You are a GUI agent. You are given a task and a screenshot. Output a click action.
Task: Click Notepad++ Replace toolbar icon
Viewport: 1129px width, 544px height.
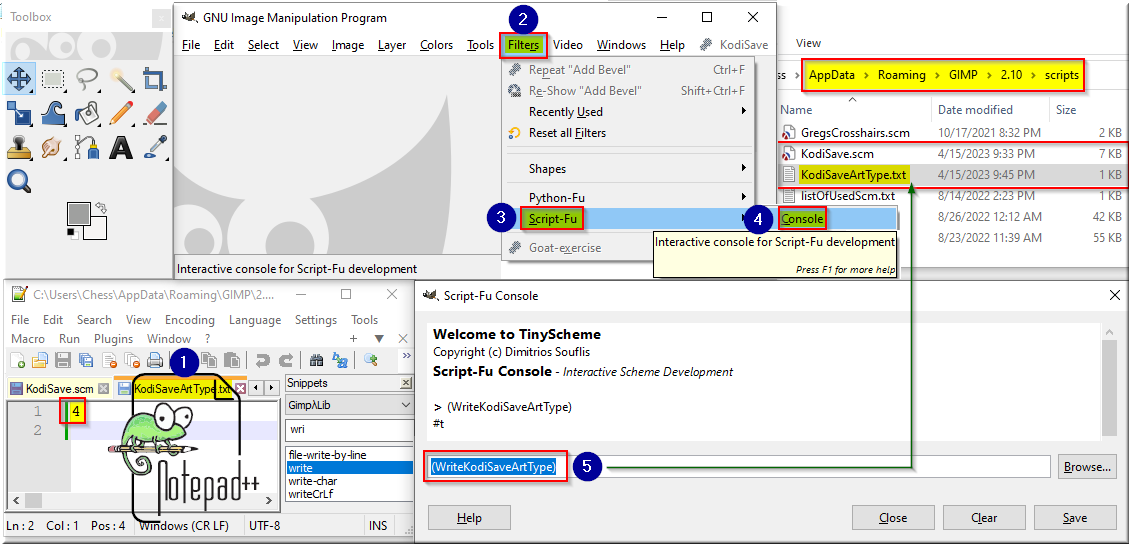pos(339,361)
